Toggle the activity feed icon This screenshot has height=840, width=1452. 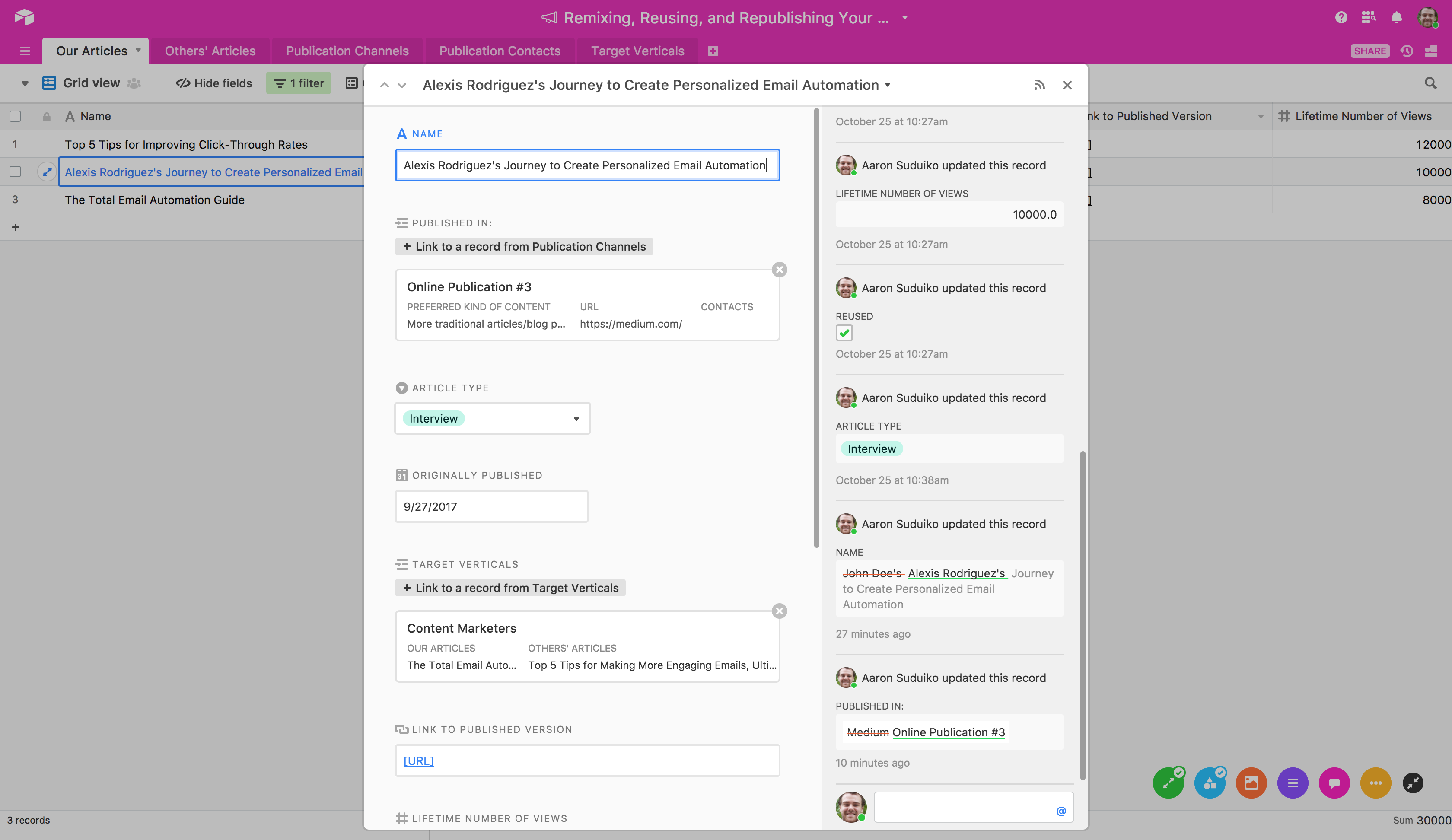tap(1039, 85)
